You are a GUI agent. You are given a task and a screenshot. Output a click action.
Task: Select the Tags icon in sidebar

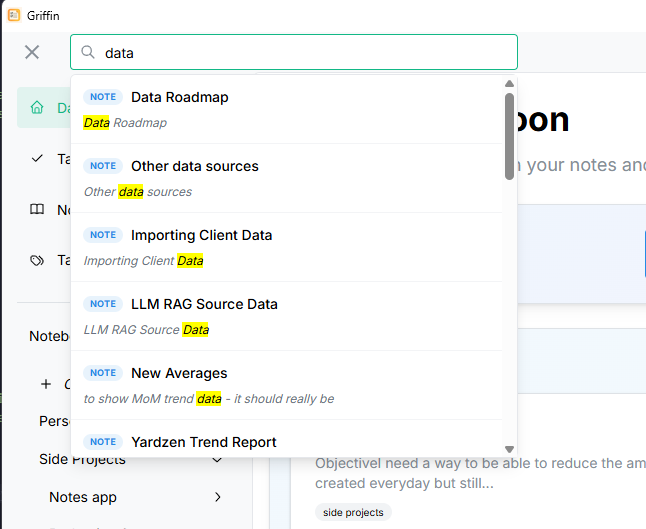point(37,260)
